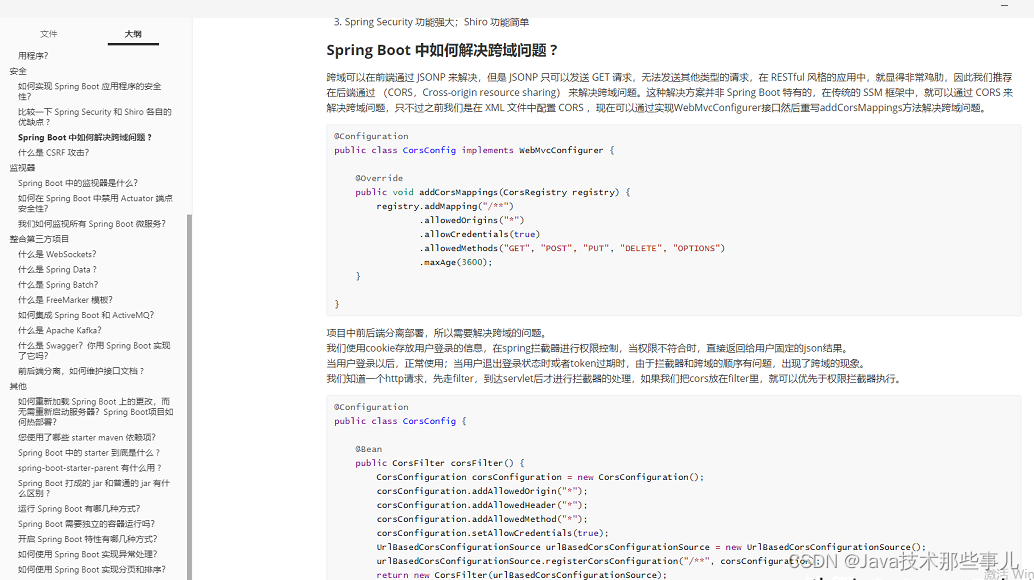The height and width of the screenshot is (580, 1034).
Task: Click the .allowedOrigins("*") line
Action: [x=471, y=220]
